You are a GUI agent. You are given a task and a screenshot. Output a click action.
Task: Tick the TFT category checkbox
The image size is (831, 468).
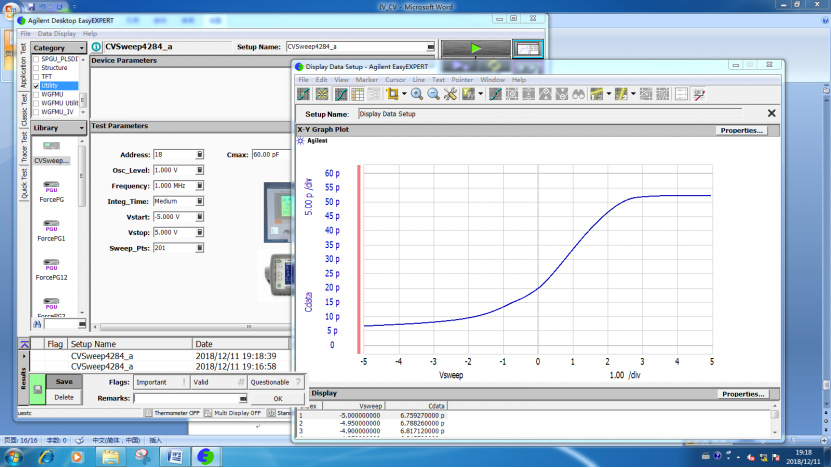[36, 77]
